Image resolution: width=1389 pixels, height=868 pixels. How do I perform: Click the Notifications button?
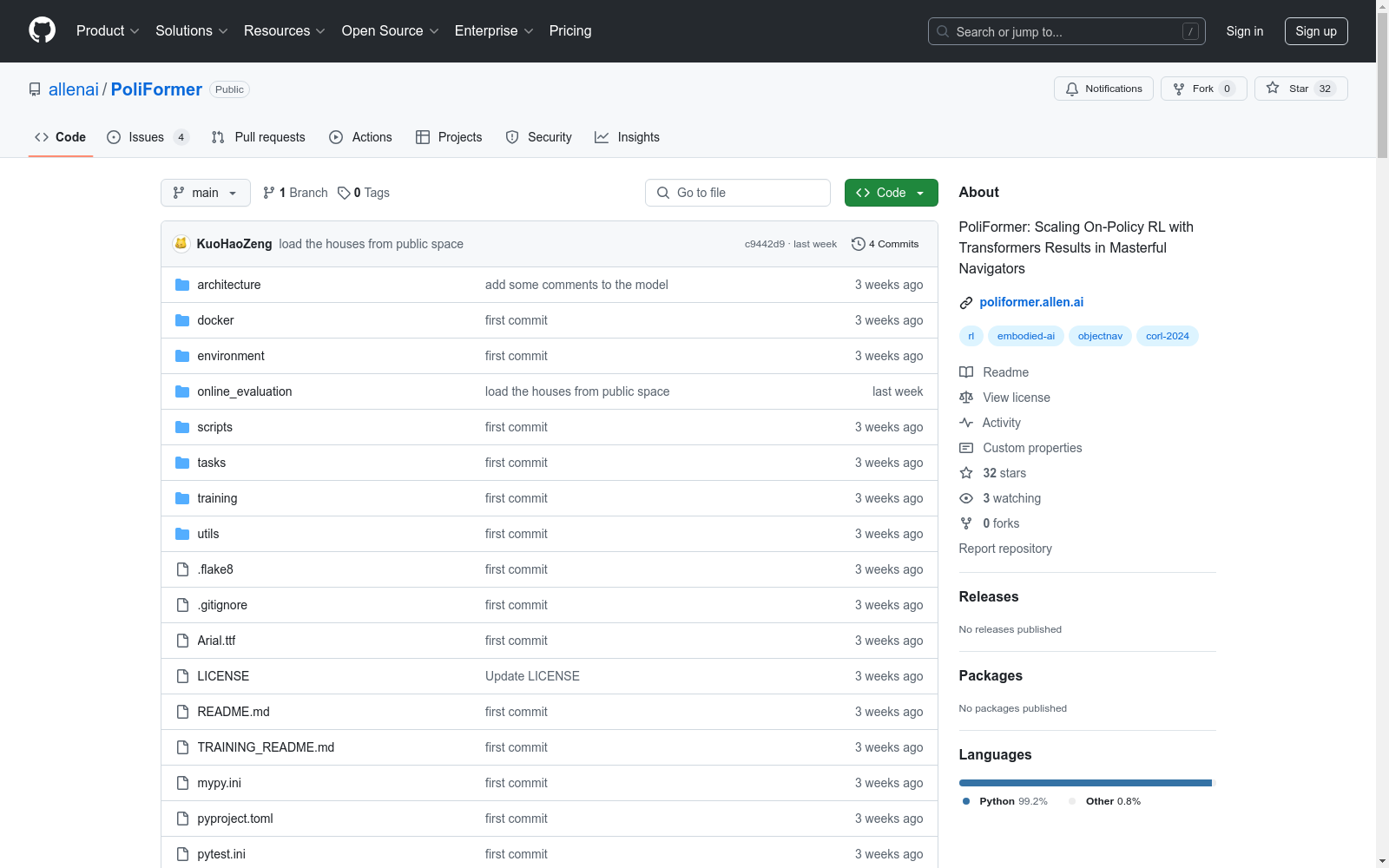point(1103,89)
